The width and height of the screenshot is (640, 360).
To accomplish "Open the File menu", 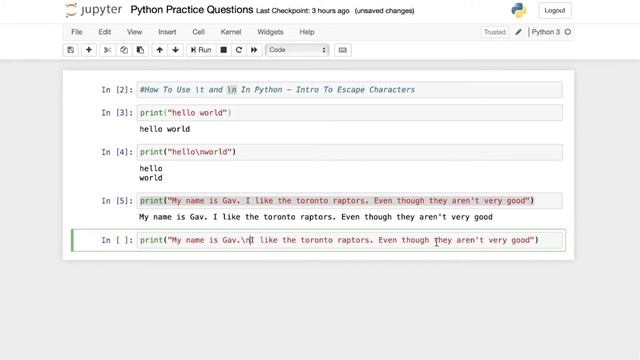I will pos(77,32).
